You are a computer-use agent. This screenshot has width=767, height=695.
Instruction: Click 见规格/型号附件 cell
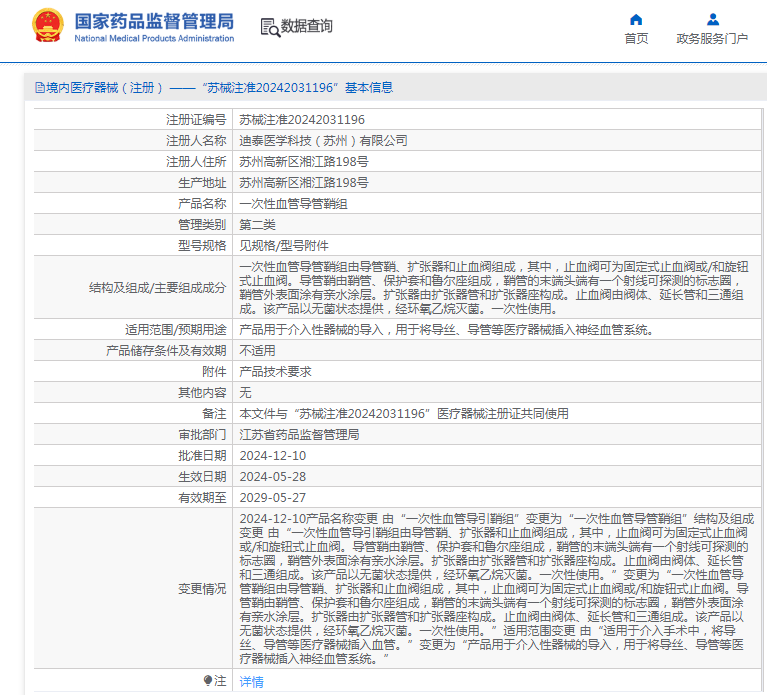point(284,246)
